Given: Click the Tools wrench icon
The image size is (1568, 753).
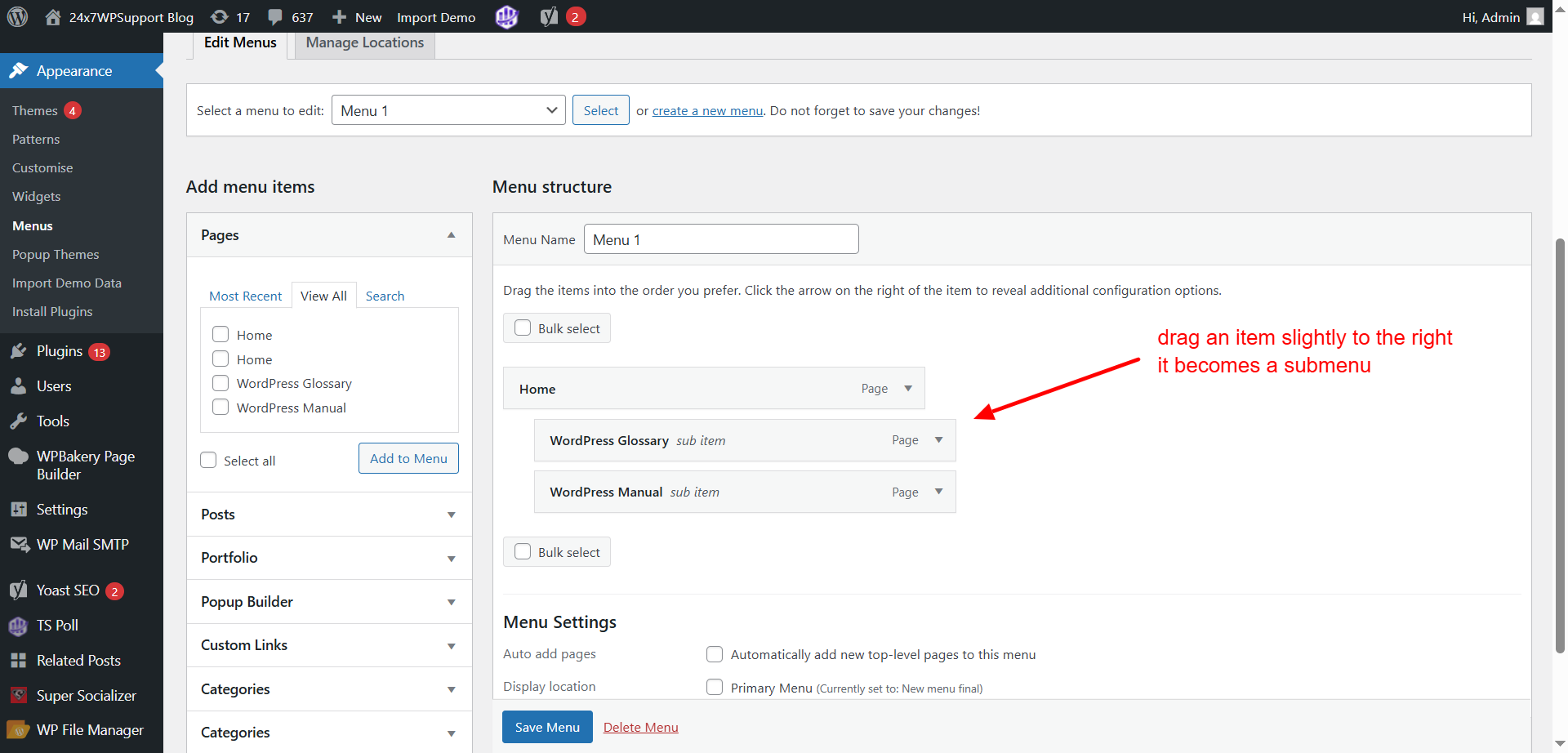Looking at the screenshot, I should pyautogui.click(x=19, y=421).
